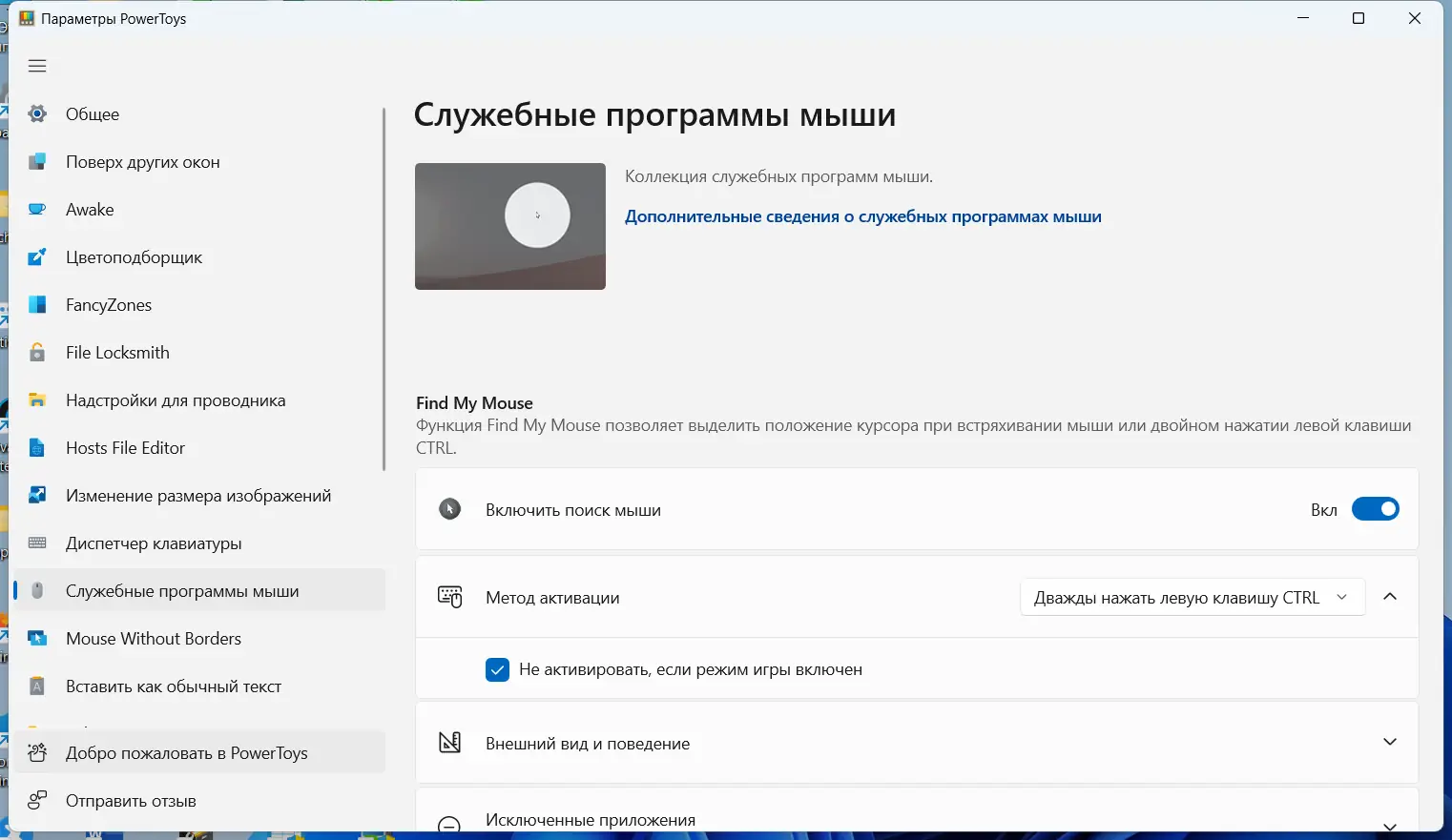Click the Send feedback icon
1452x840 pixels.
(37, 801)
